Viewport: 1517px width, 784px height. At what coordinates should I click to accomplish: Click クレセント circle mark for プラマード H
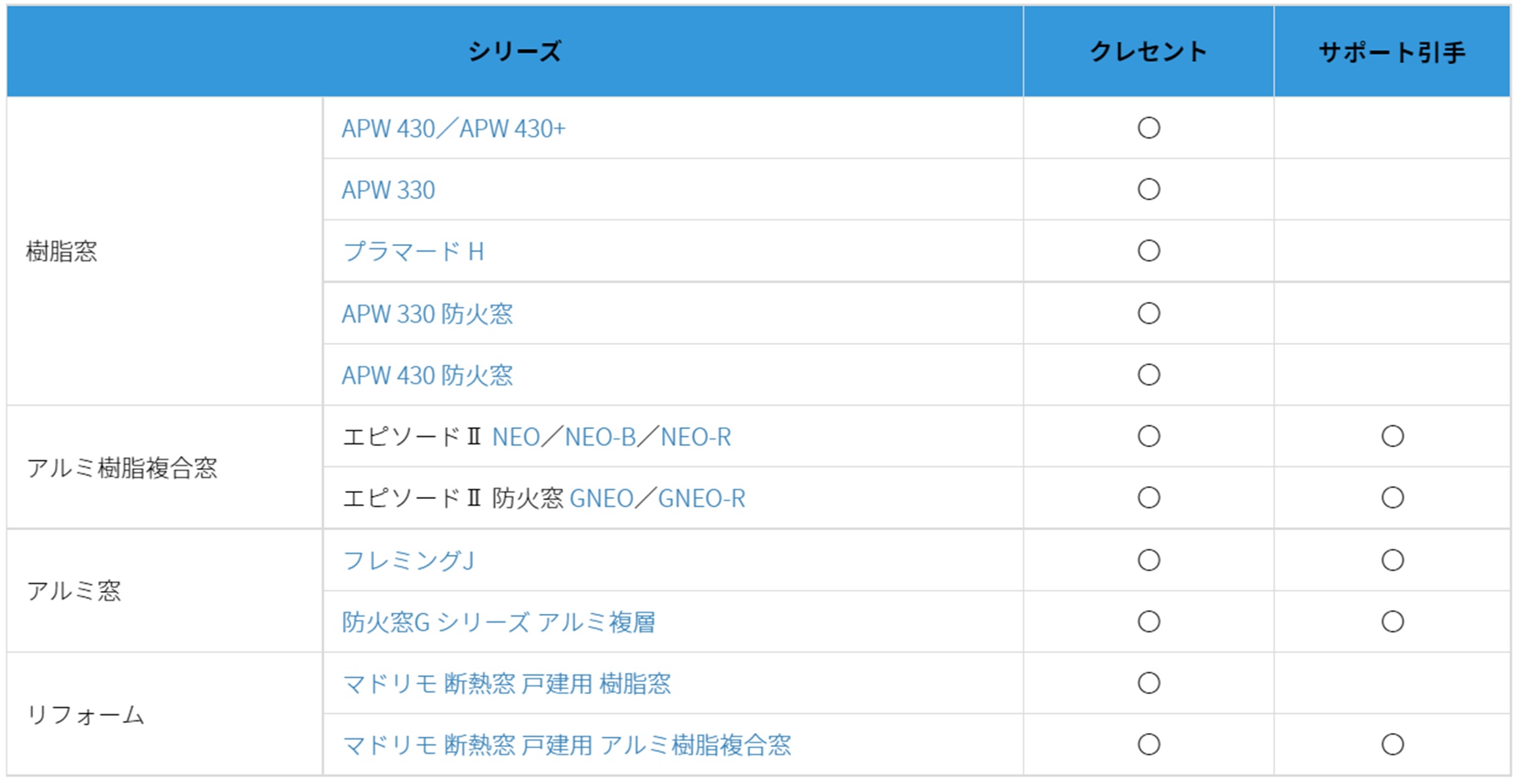(x=1148, y=251)
